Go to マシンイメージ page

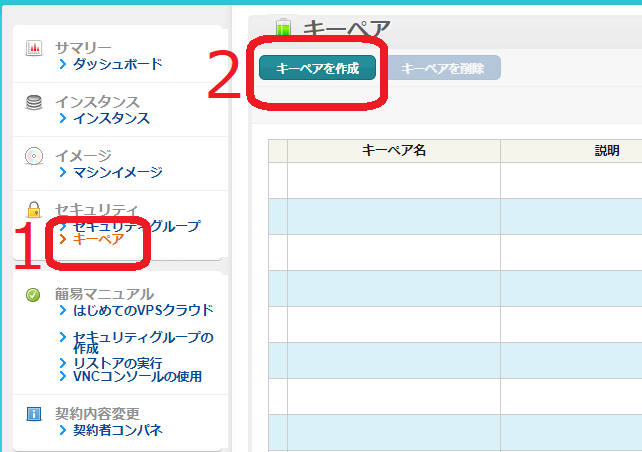[117, 172]
